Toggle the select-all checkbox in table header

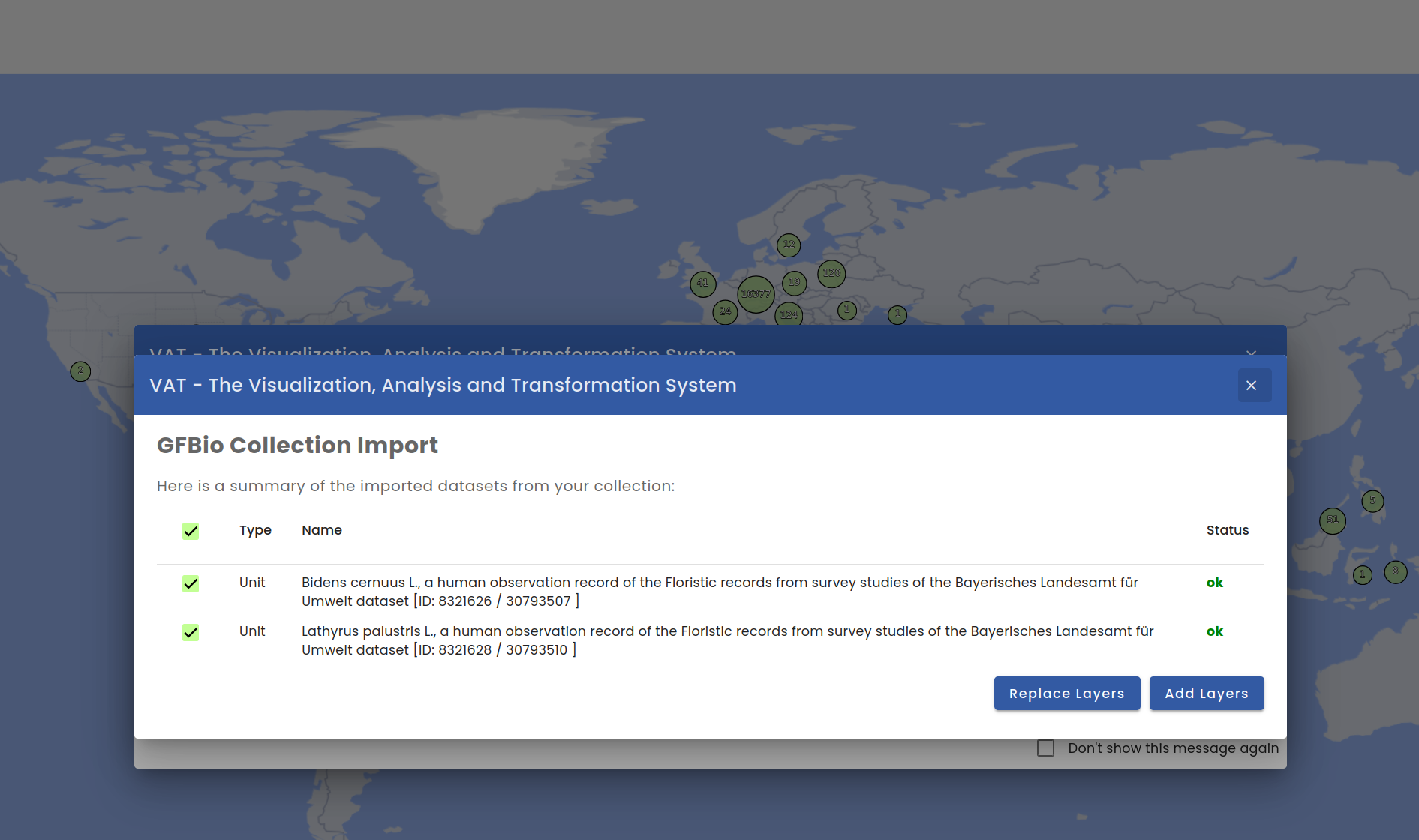191,531
